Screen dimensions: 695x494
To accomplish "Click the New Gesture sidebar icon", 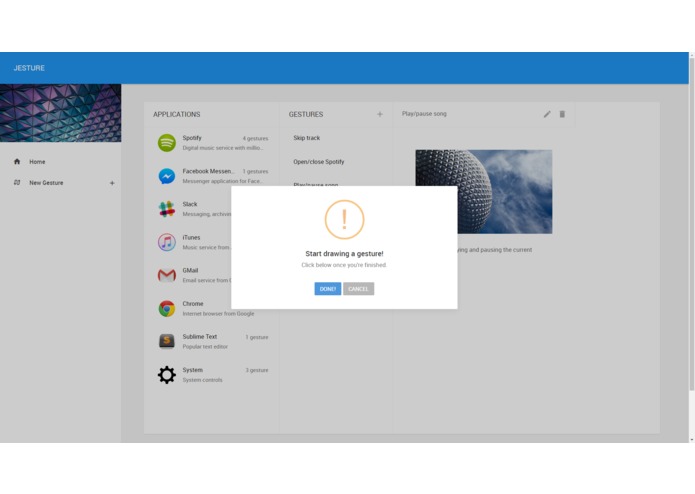I will pyautogui.click(x=17, y=183).
